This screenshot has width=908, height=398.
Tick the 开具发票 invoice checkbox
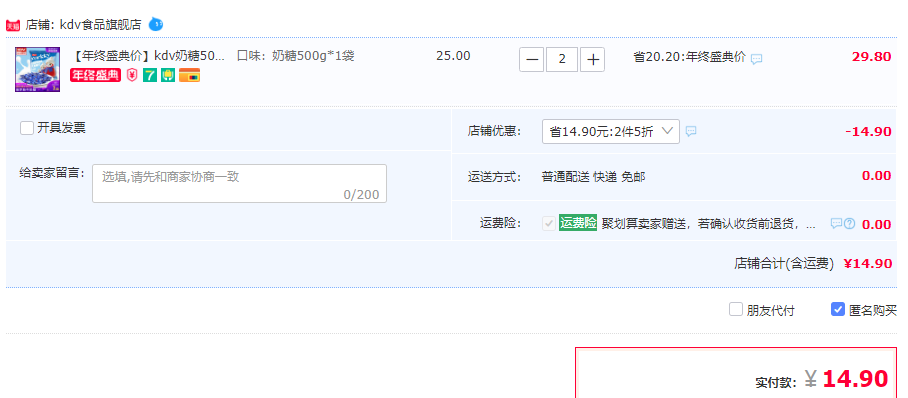pyautogui.click(x=27, y=128)
